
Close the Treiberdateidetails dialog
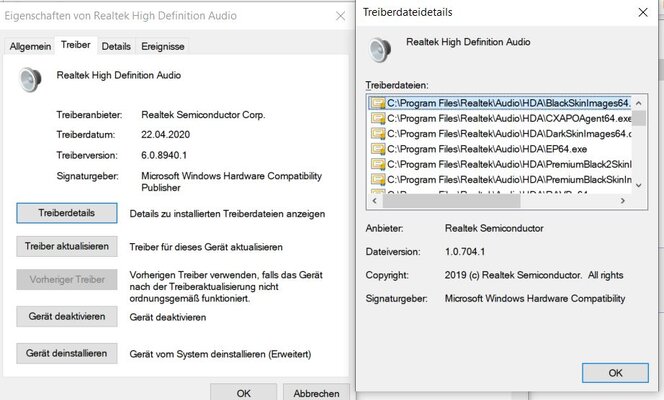pyautogui.click(x=643, y=12)
